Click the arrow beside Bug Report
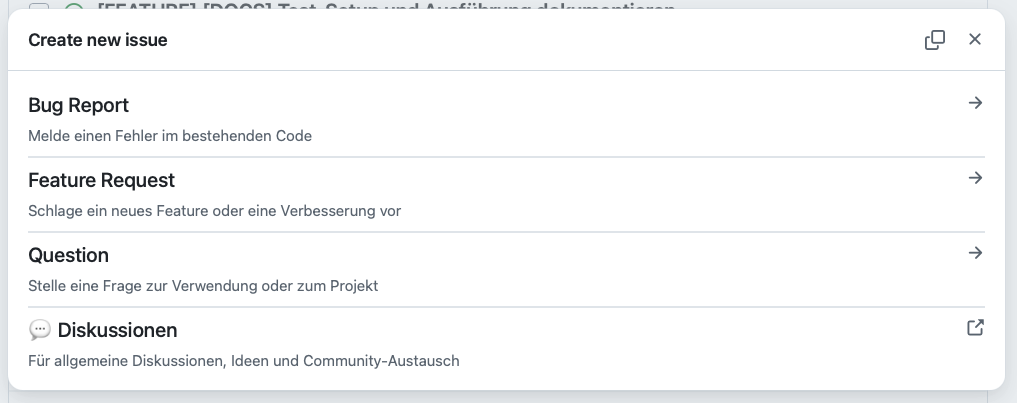Image resolution: width=1017 pixels, height=403 pixels. [976, 103]
